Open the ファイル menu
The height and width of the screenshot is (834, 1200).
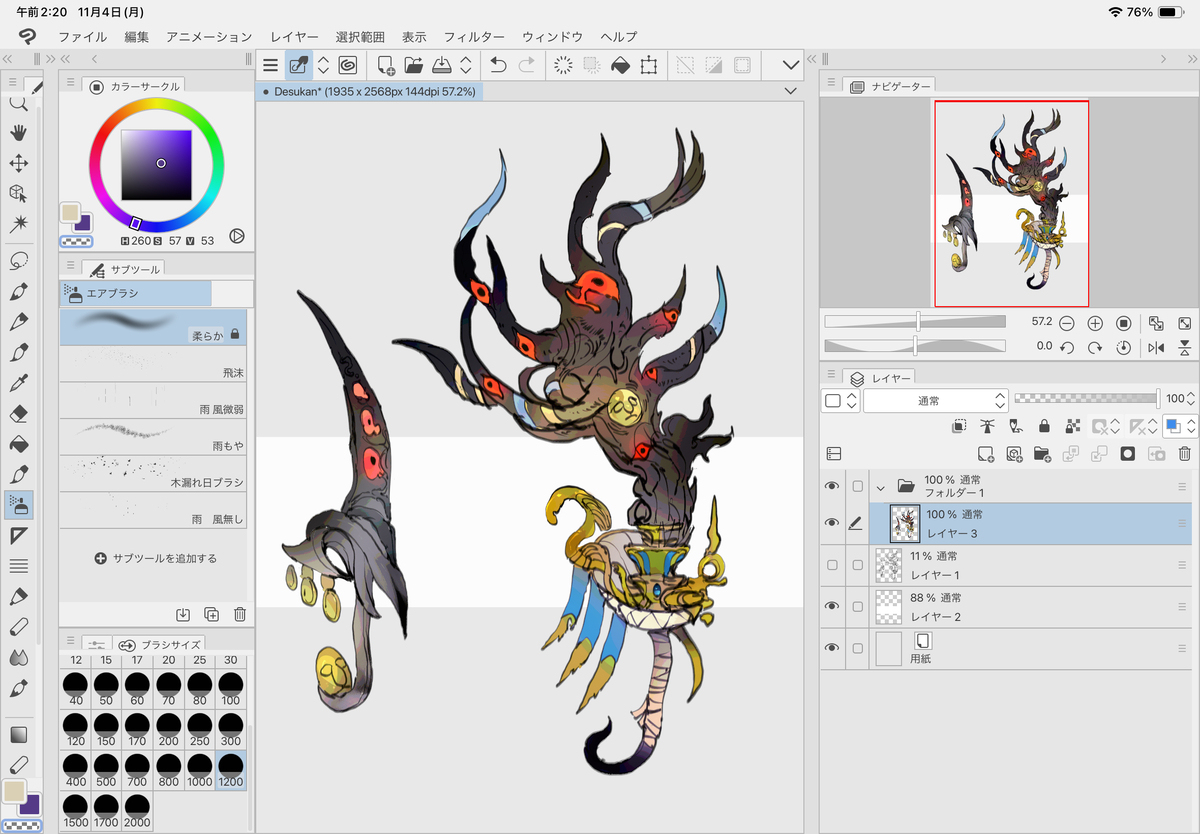pyautogui.click(x=83, y=37)
